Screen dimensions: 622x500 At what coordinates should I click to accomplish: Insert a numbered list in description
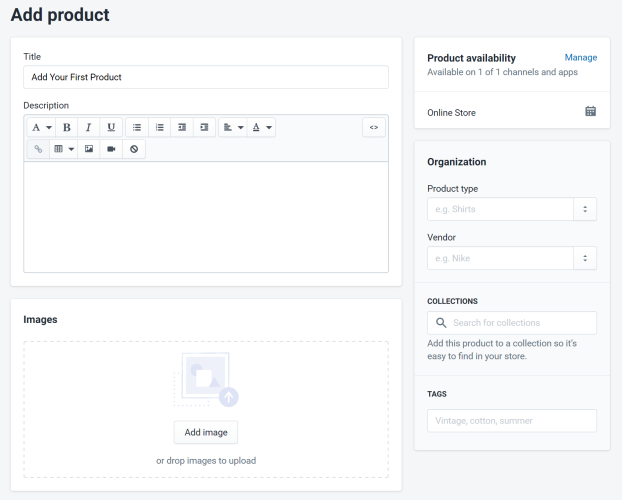pos(159,127)
